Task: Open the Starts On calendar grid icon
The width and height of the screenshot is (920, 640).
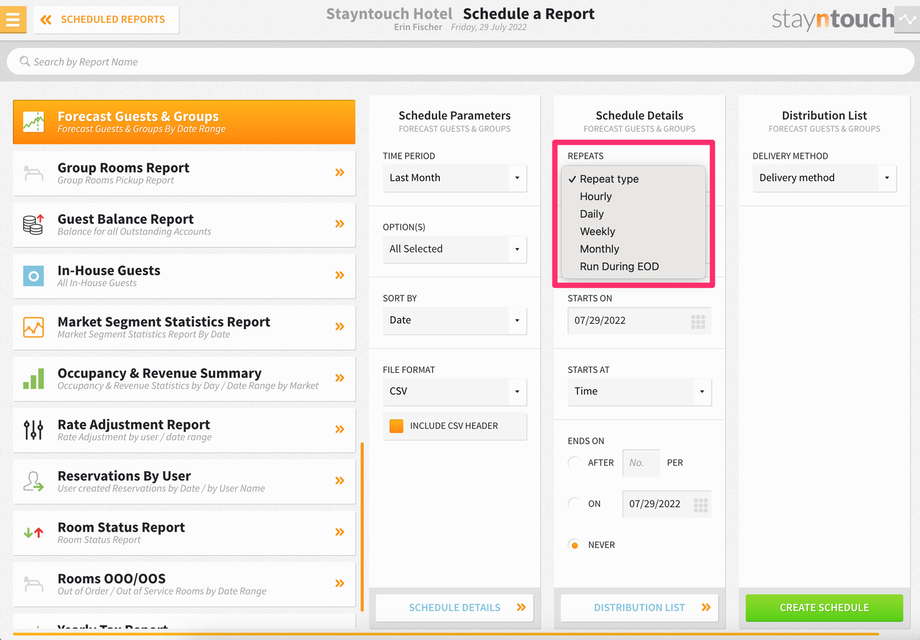Action: point(698,321)
